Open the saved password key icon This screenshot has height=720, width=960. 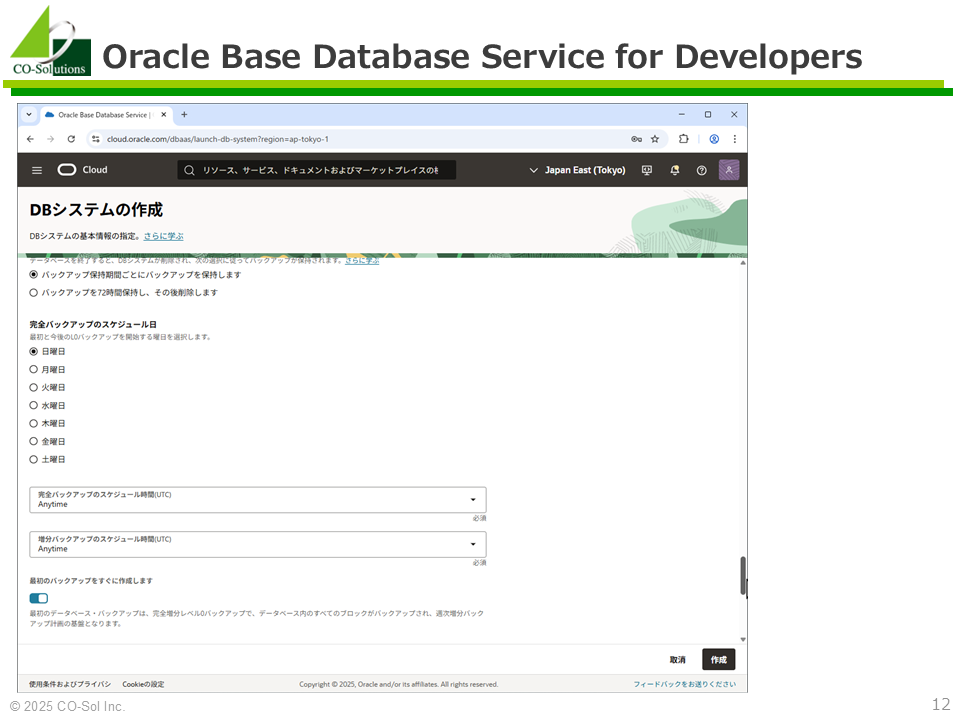coord(637,139)
